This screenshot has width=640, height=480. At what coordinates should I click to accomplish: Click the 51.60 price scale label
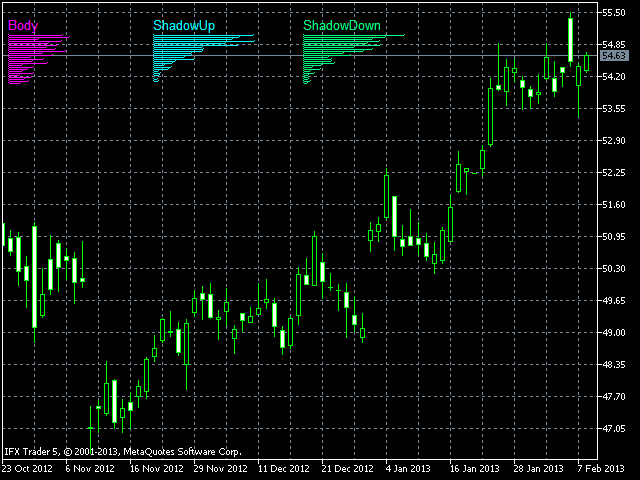(x=614, y=204)
